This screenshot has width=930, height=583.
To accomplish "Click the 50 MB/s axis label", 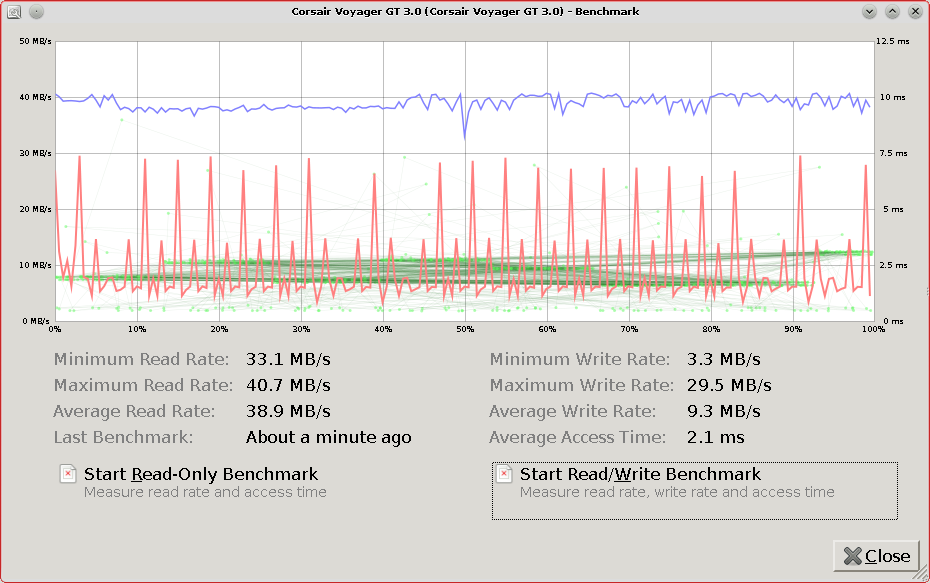I will coord(36,41).
